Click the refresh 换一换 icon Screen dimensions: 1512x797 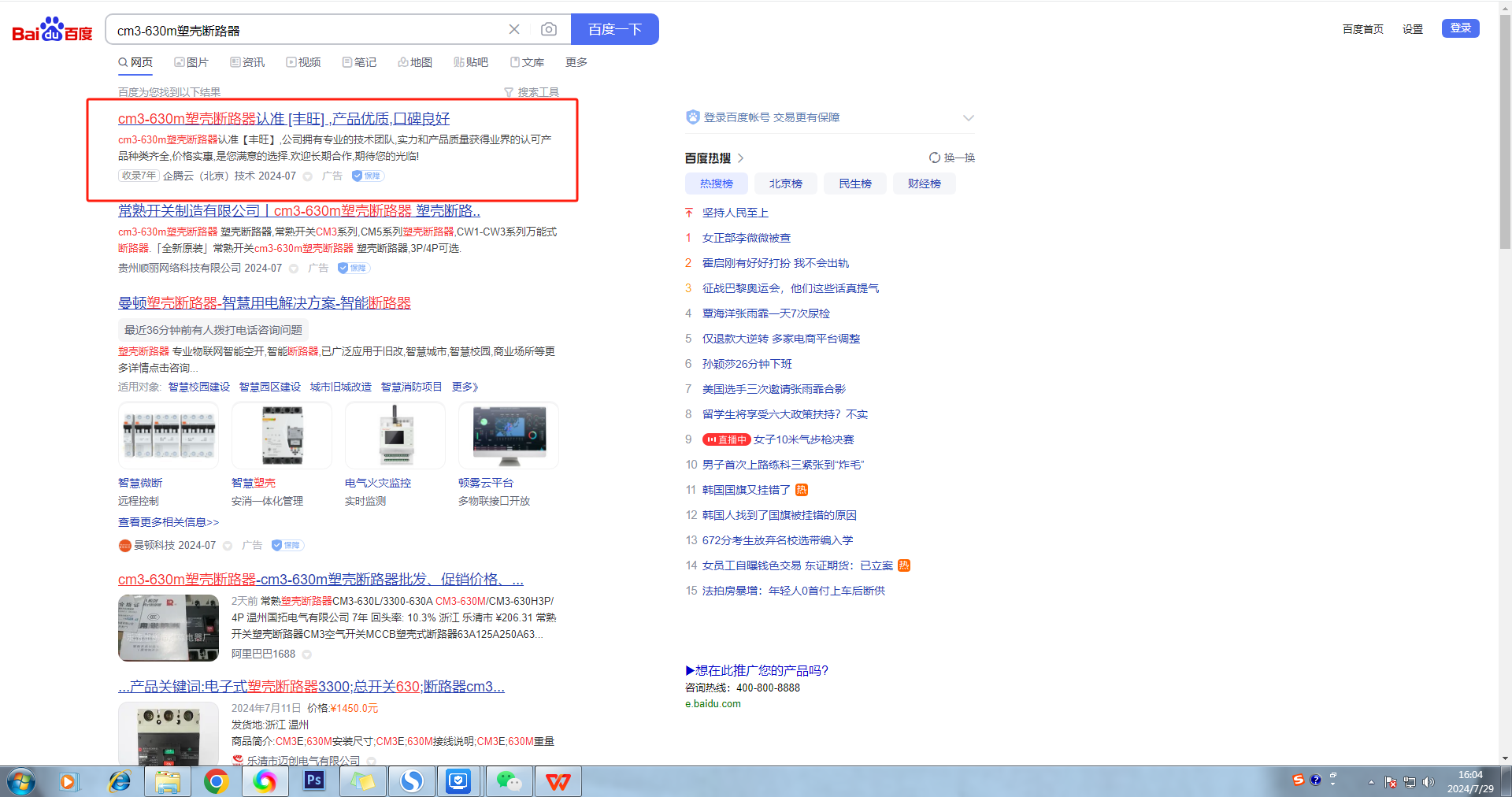point(935,158)
